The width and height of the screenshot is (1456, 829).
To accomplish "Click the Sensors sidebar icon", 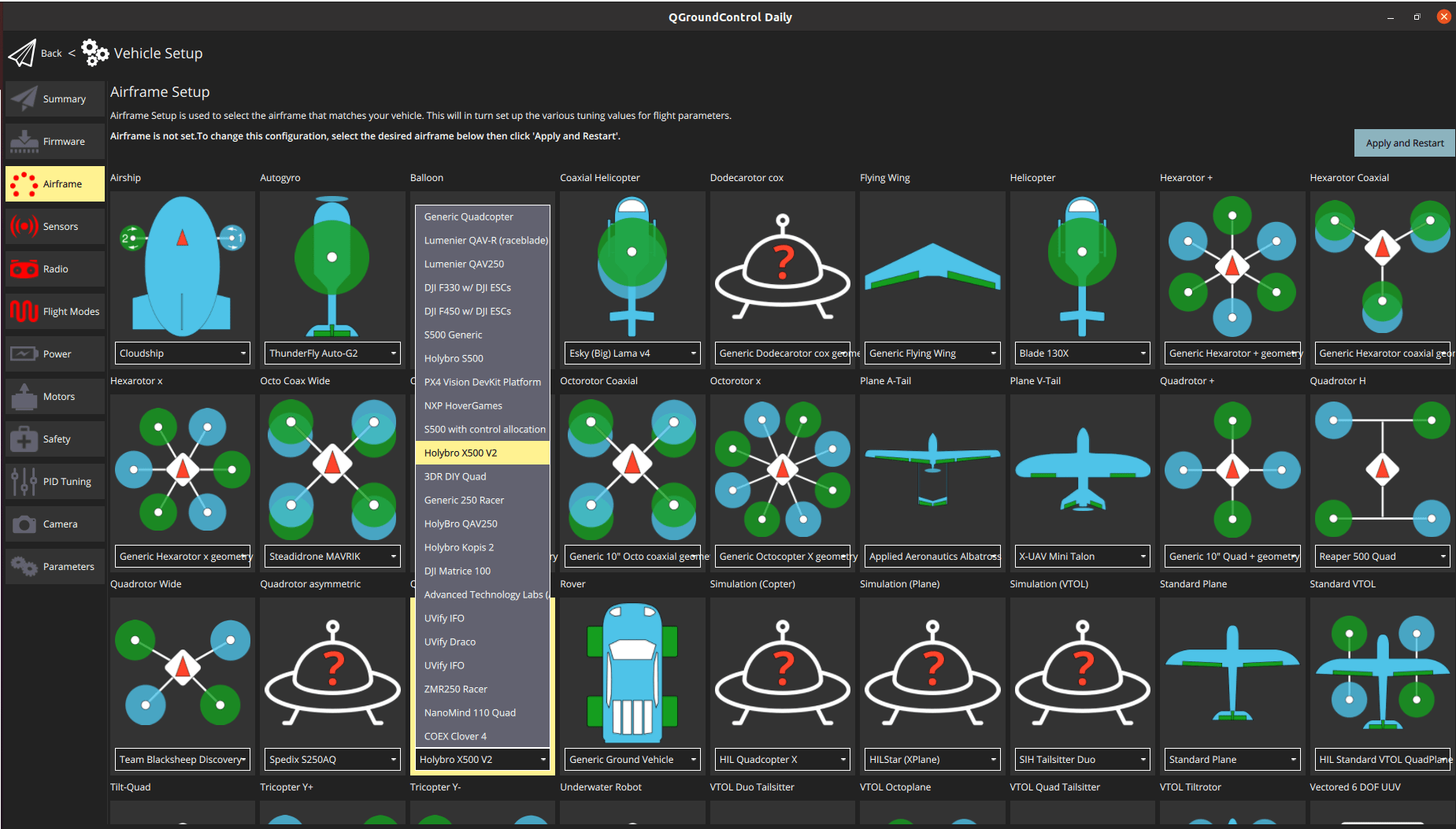I will point(24,226).
